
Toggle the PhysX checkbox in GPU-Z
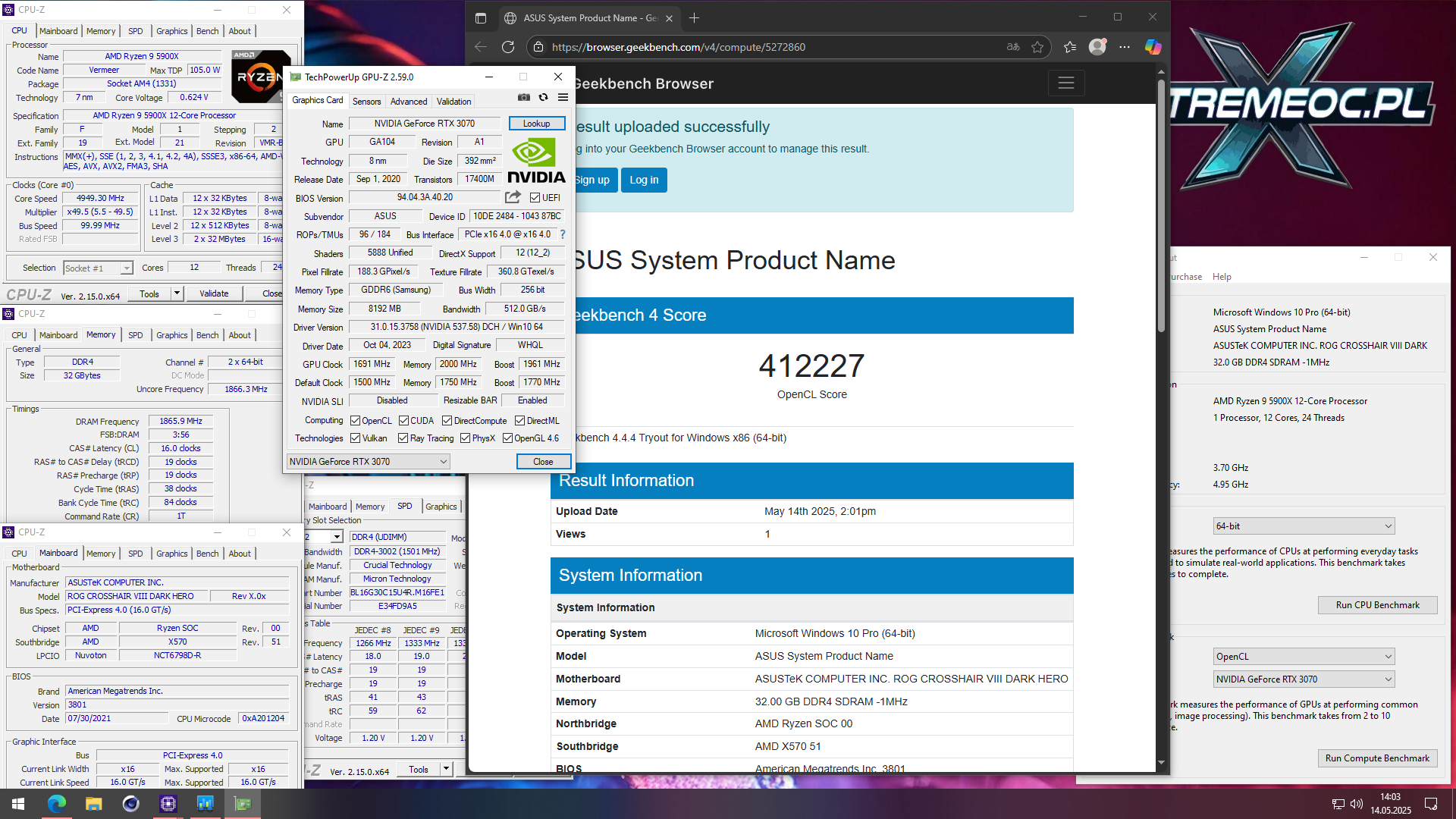(x=466, y=438)
